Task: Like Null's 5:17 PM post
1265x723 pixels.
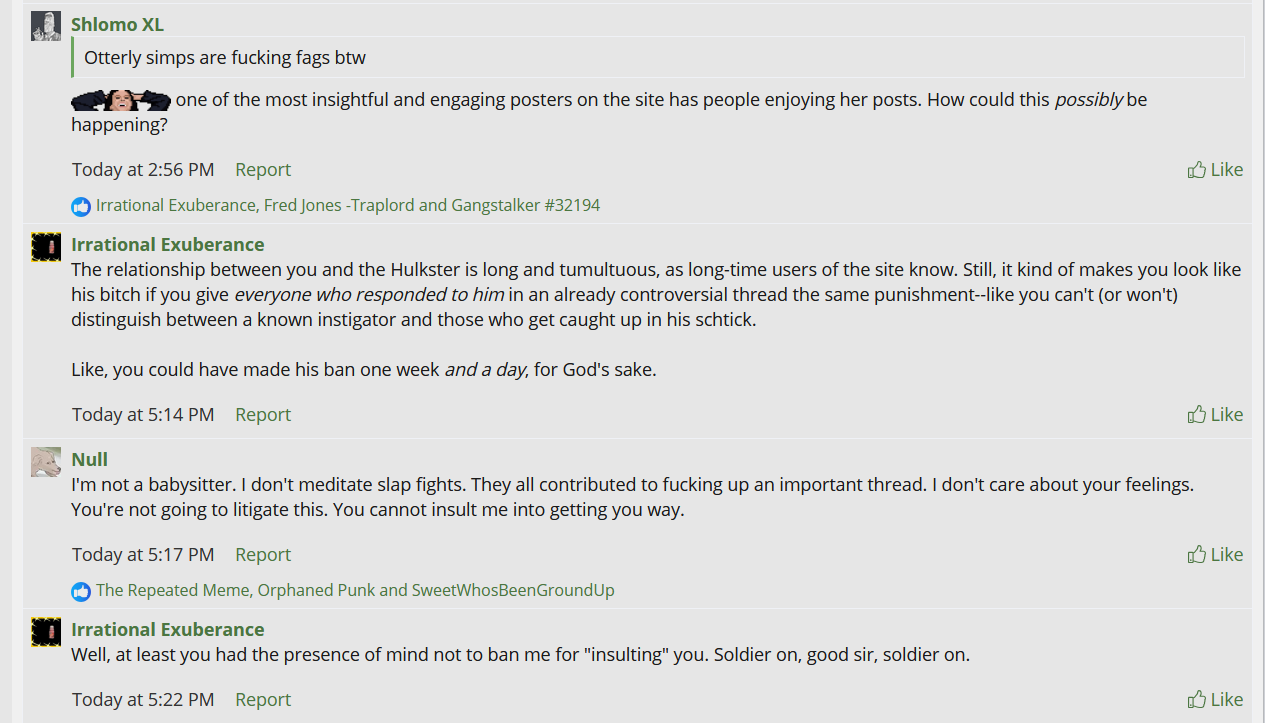Action: [1215, 555]
